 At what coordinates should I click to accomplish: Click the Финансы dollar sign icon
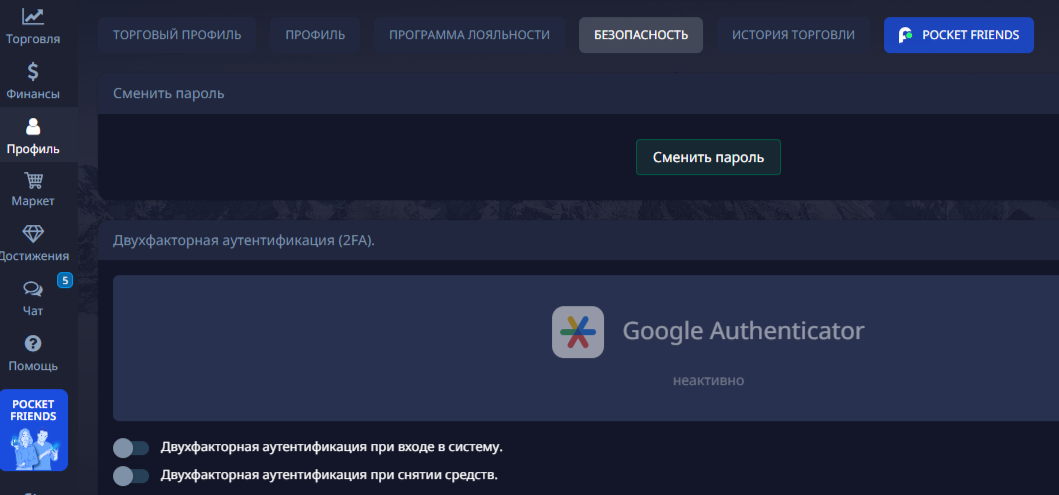(x=33, y=72)
